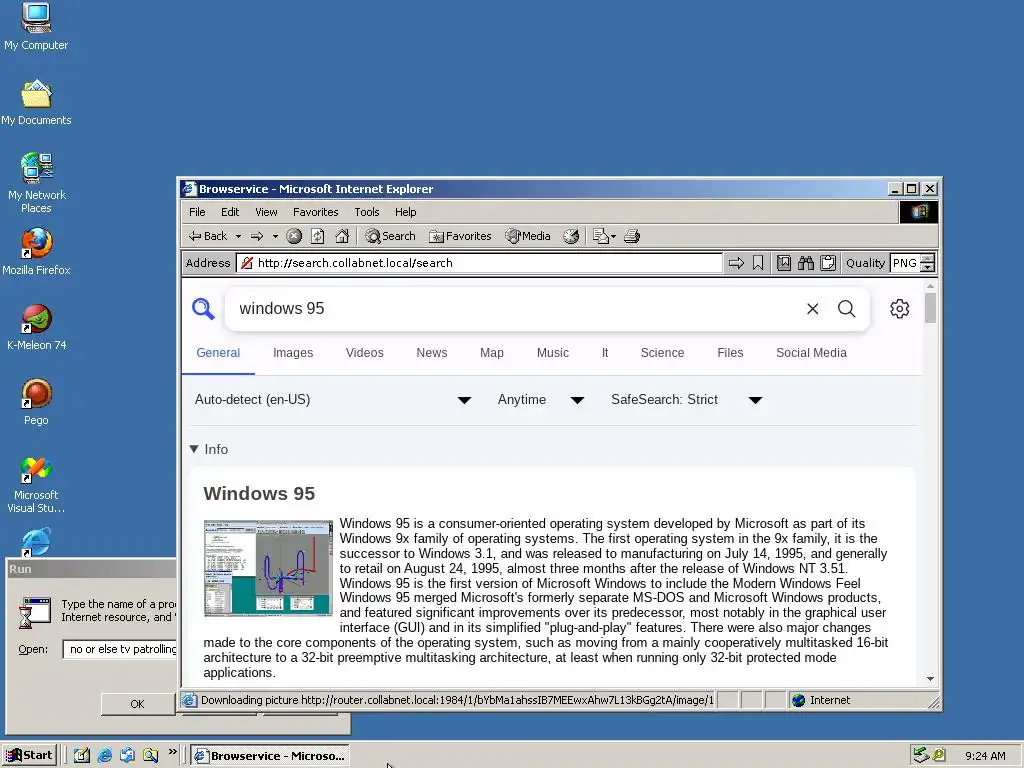Open My Network Places desktop icon
The width and height of the screenshot is (1024, 768).
(x=36, y=183)
